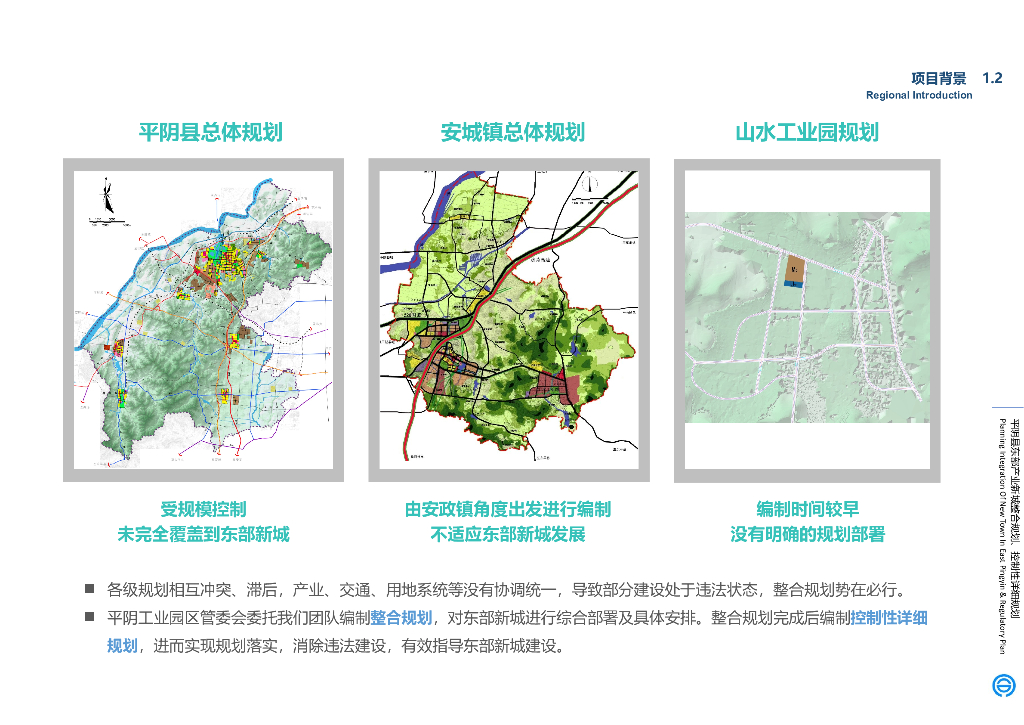Image resolution: width=1024 pixels, height=725 pixels.
Task: Click the caption 没有明确的规划部署
Action: click(x=807, y=534)
